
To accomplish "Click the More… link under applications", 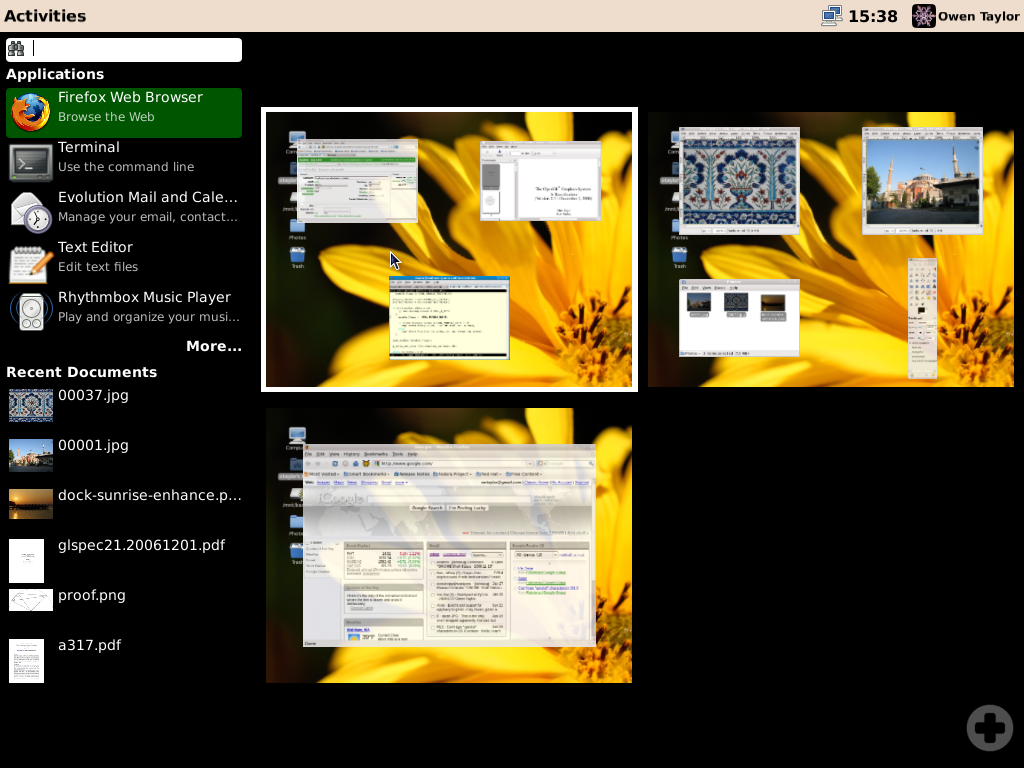I will [x=214, y=346].
